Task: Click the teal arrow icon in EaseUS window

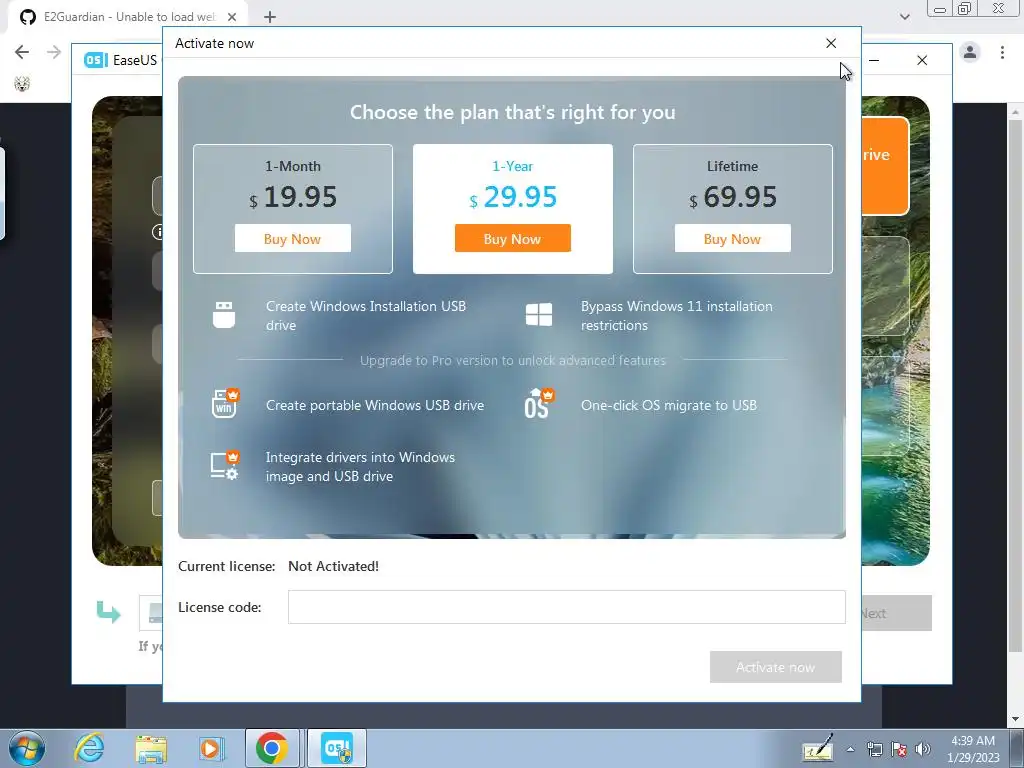Action: pos(108,612)
